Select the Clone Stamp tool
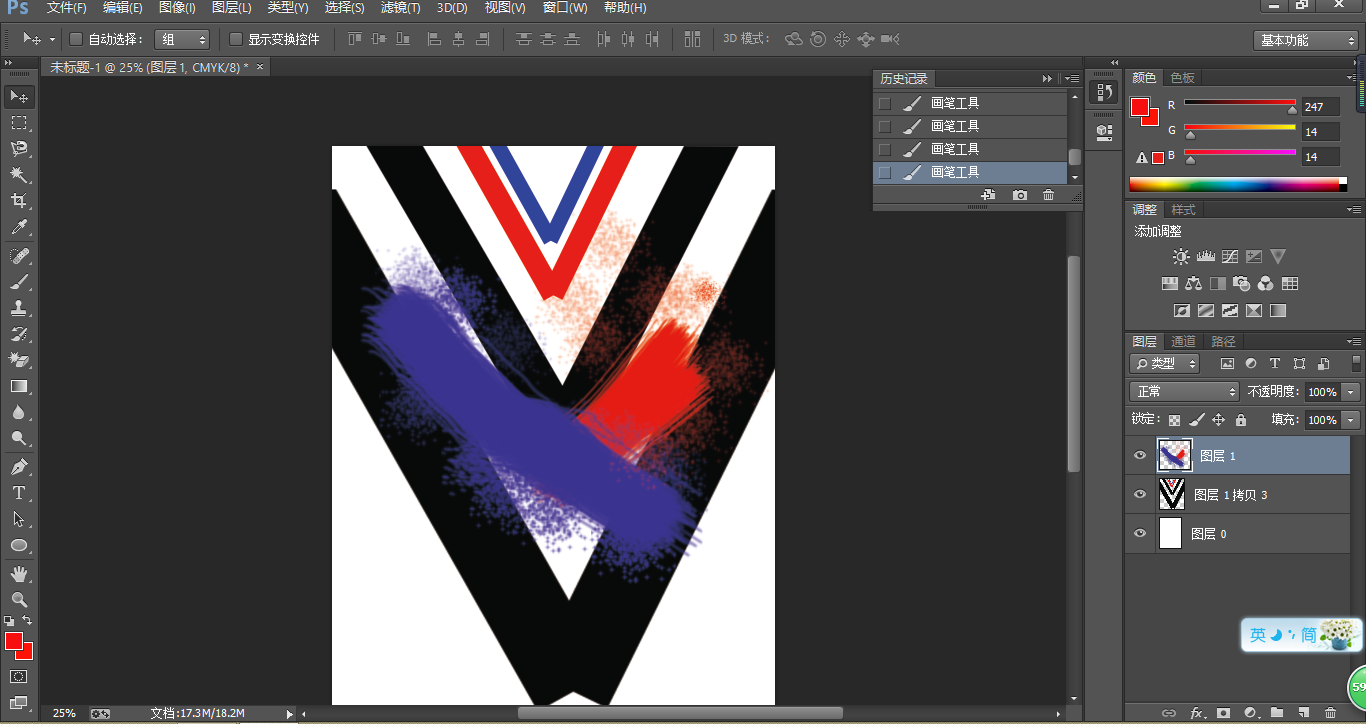 (19, 308)
